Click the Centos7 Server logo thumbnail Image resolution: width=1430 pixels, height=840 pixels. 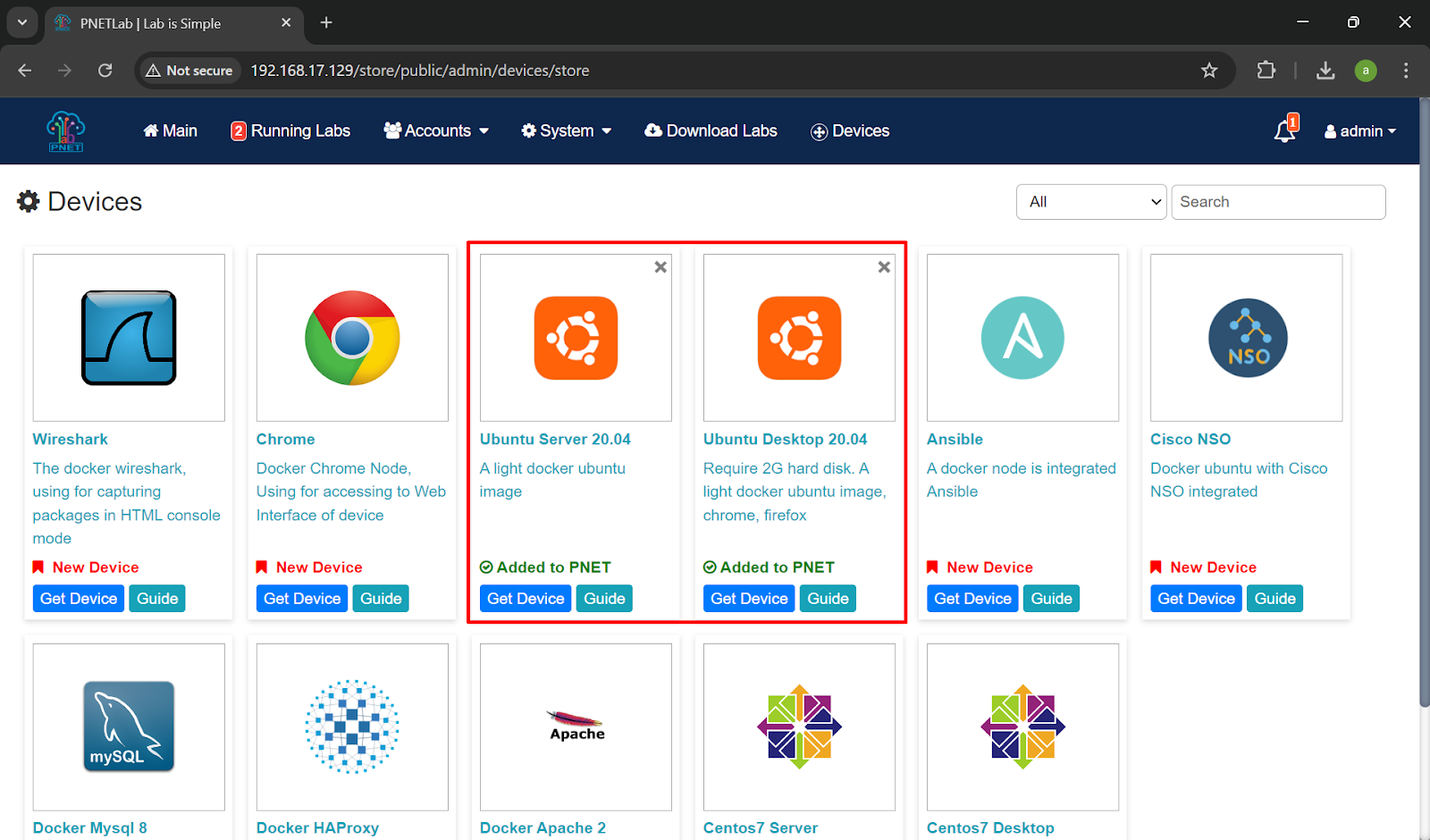tap(799, 727)
